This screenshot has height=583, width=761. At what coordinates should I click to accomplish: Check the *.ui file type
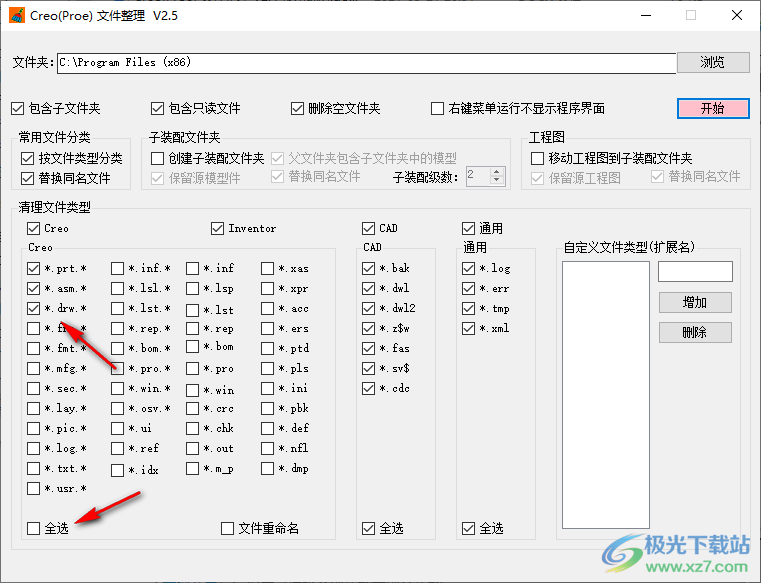tap(117, 428)
